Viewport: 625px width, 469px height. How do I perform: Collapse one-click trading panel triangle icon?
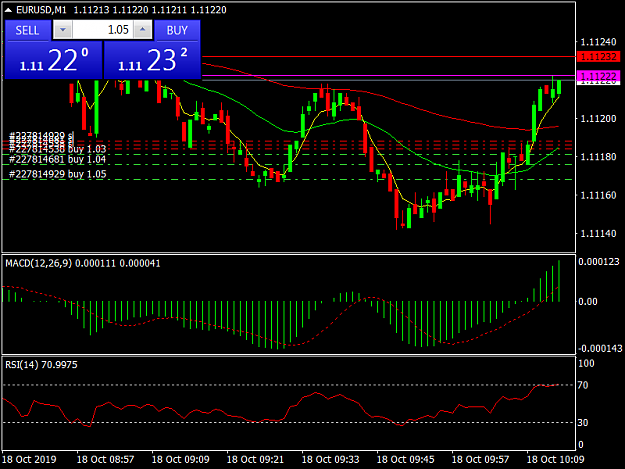[8, 10]
